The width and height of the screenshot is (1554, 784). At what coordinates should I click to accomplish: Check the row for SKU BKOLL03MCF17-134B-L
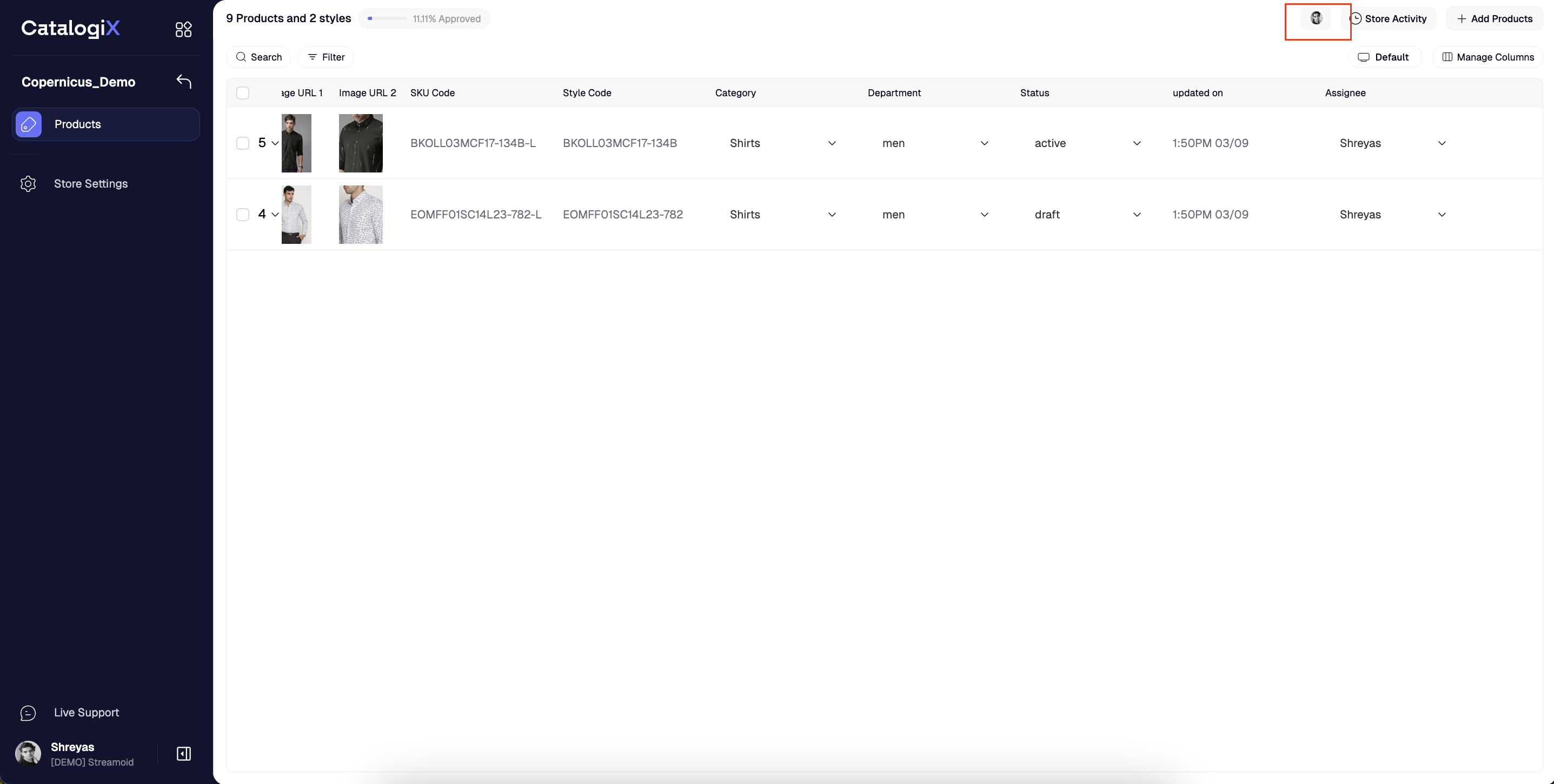pyautogui.click(x=243, y=143)
